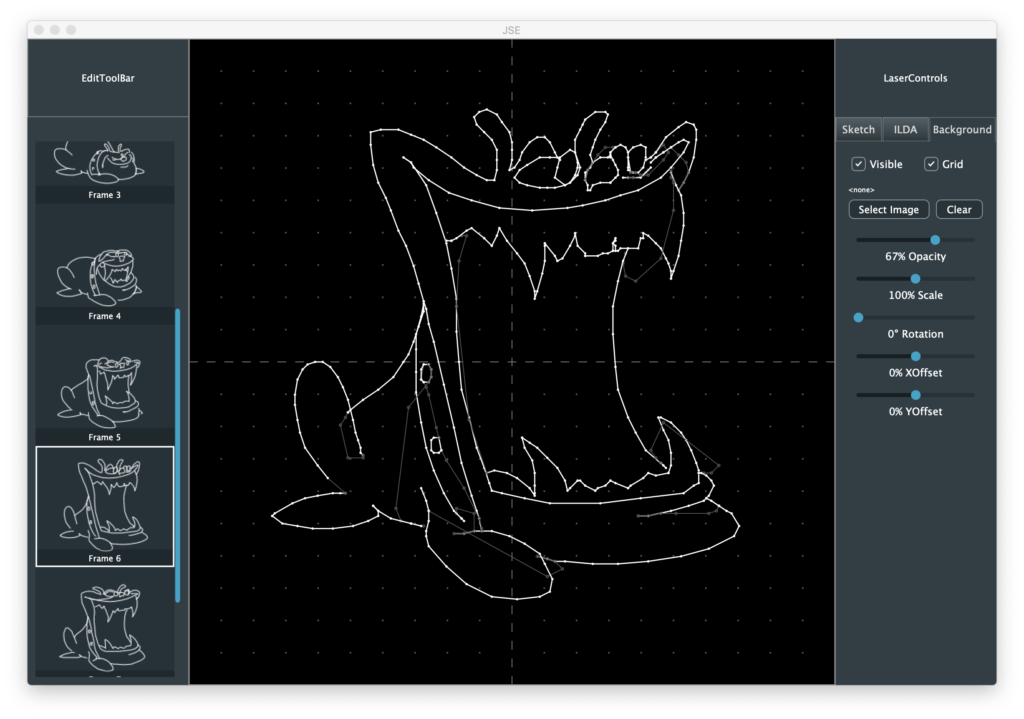Switch to the Sketch tab
The height and width of the screenshot is (719, 1024).
click(x=858, y=129)
